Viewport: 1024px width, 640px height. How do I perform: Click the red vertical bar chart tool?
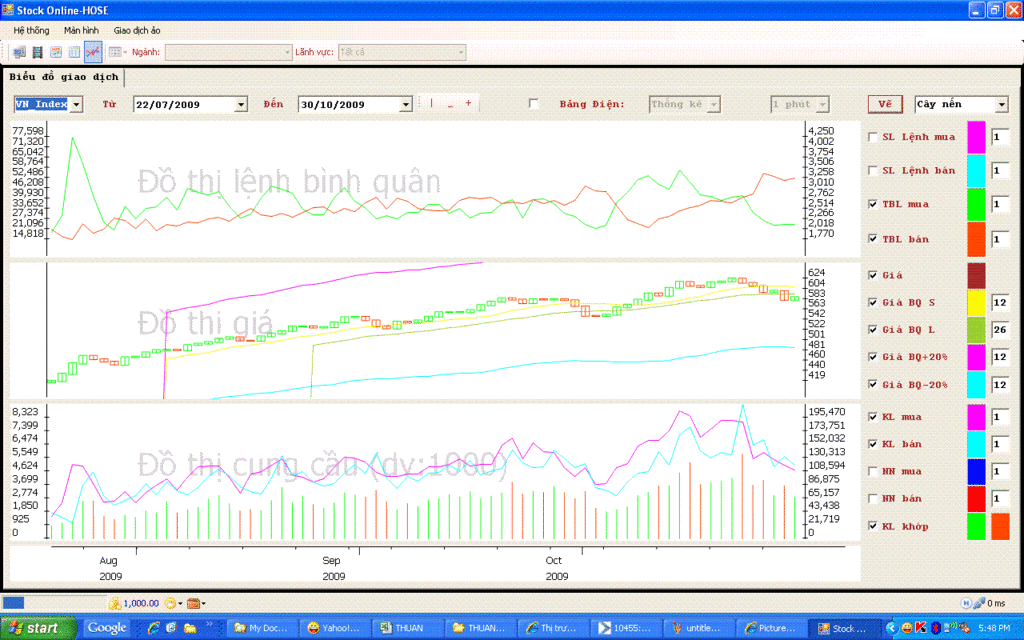432,103
